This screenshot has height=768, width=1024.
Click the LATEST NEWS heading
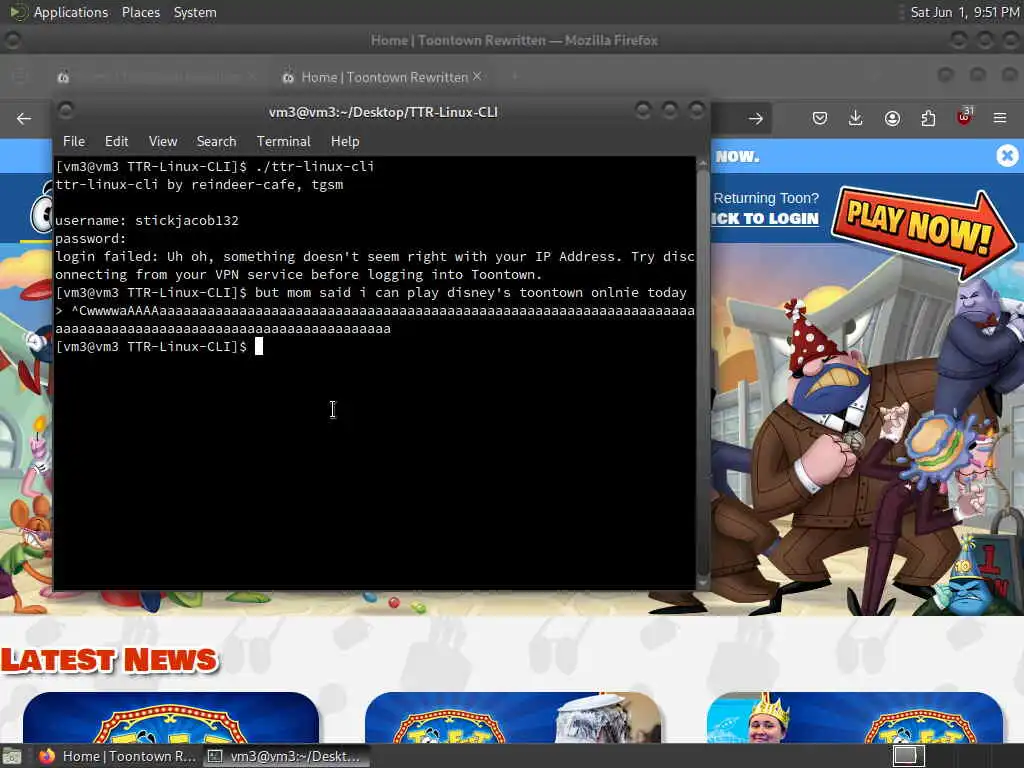(109, 660)
